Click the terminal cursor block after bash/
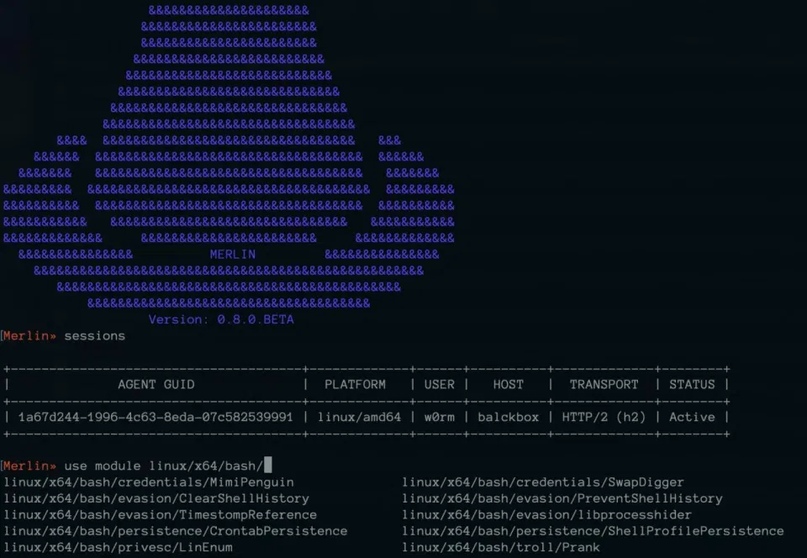Screen dimensions: 807x558 (268, 465)
